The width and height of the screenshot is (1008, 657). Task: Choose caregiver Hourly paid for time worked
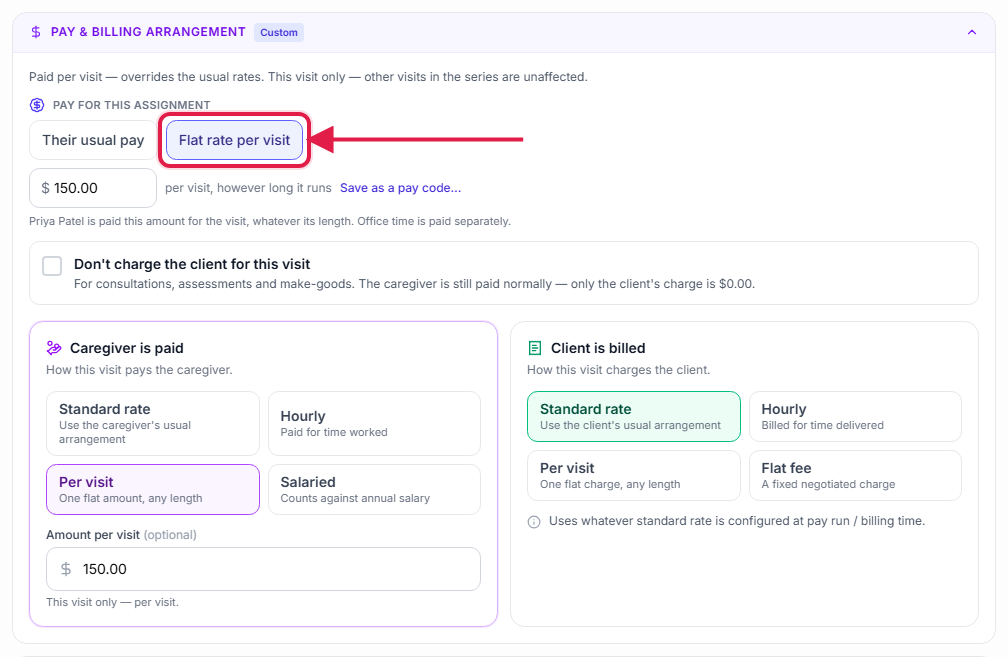point(374,424)
